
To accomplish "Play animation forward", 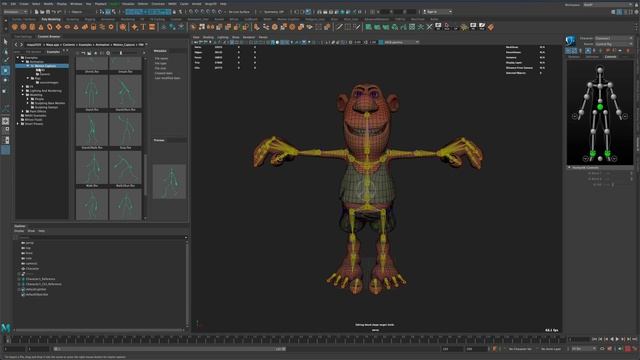I will click(617, 339).
